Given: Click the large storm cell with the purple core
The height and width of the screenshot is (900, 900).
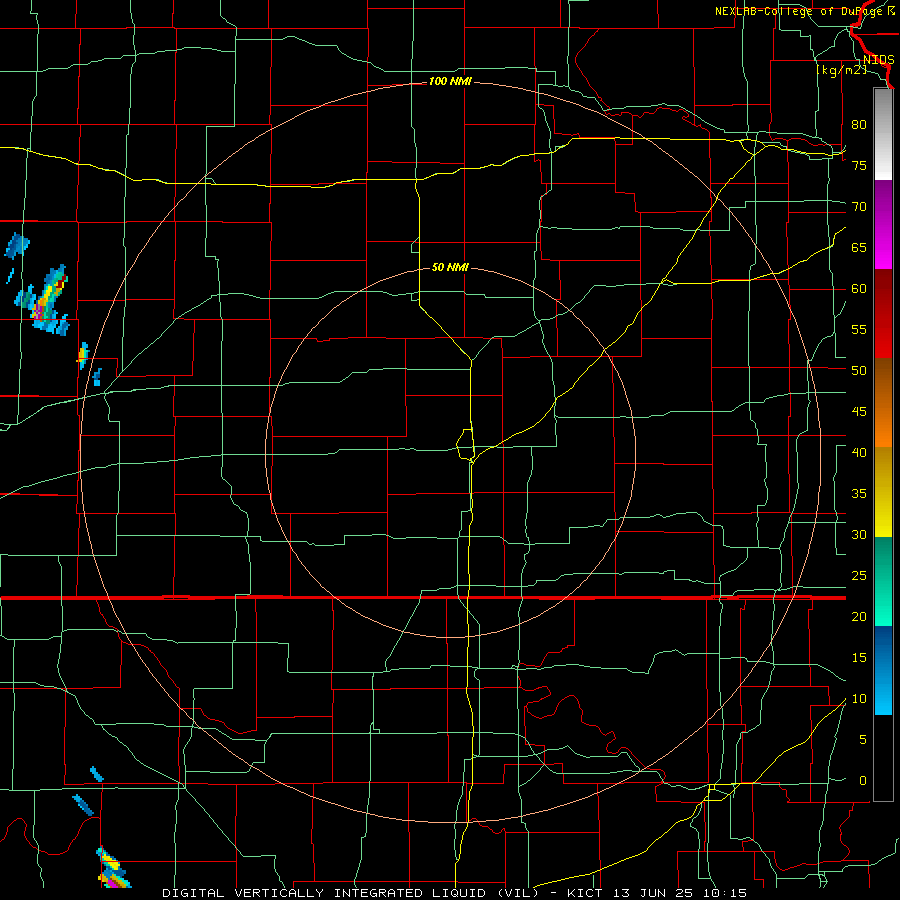Looking at the screenshot, I should click(x=44, y=301).
